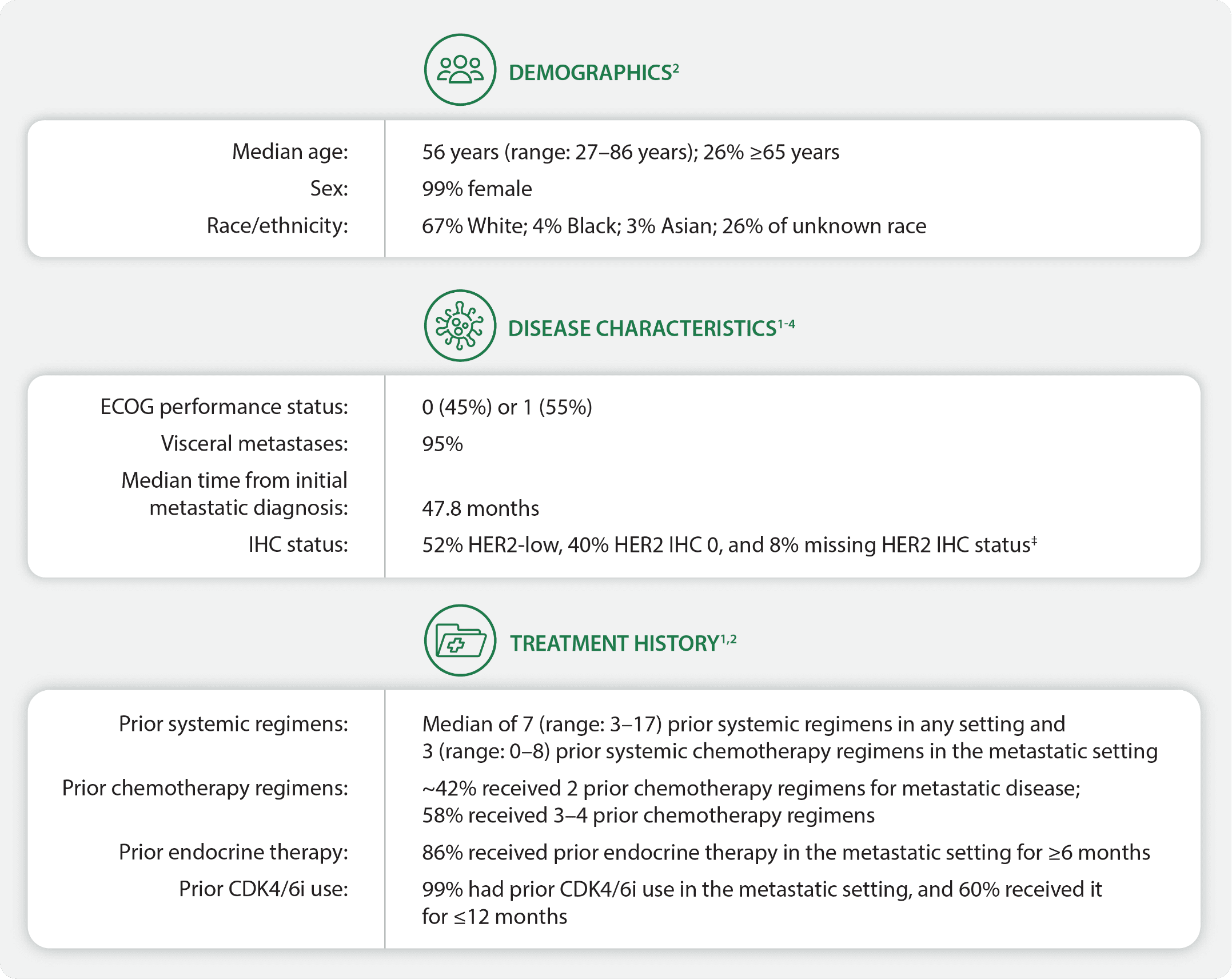Select the DISEASE CHARACTERISTICS heading
Screen dimensions: 1232x979
(x=642, y=328)
